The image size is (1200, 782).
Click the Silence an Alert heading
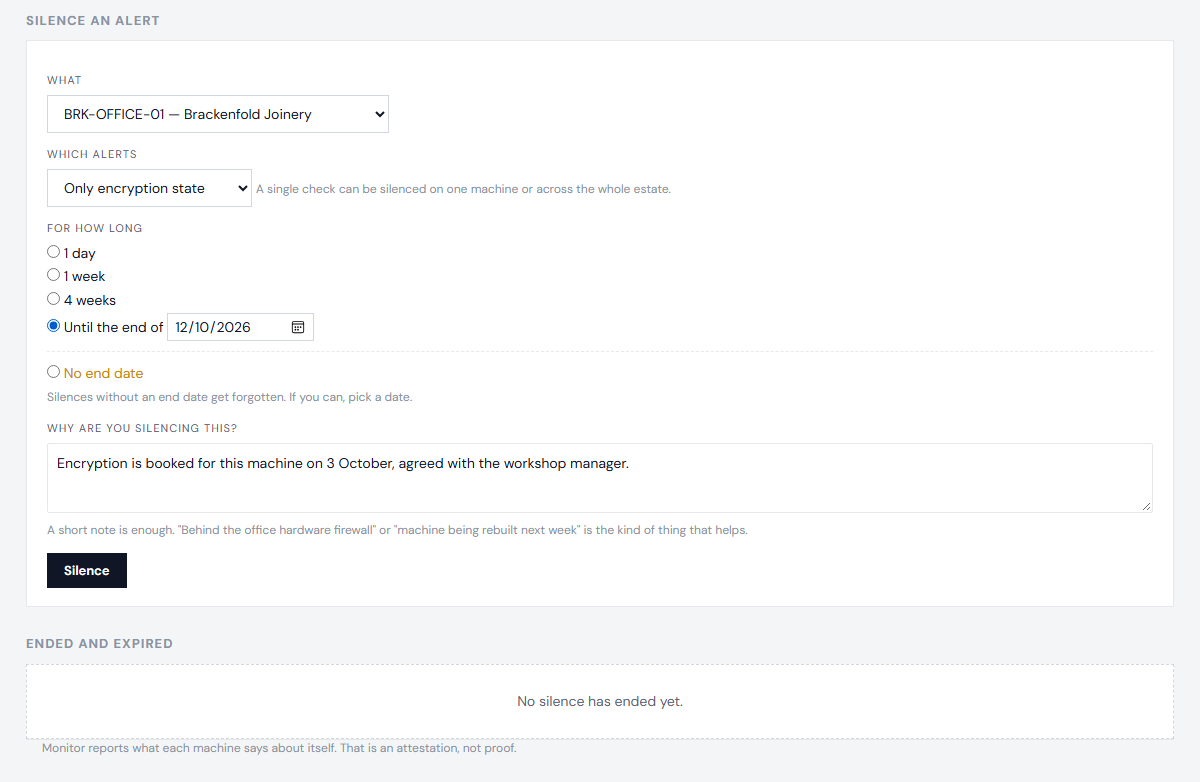point(93,20)
